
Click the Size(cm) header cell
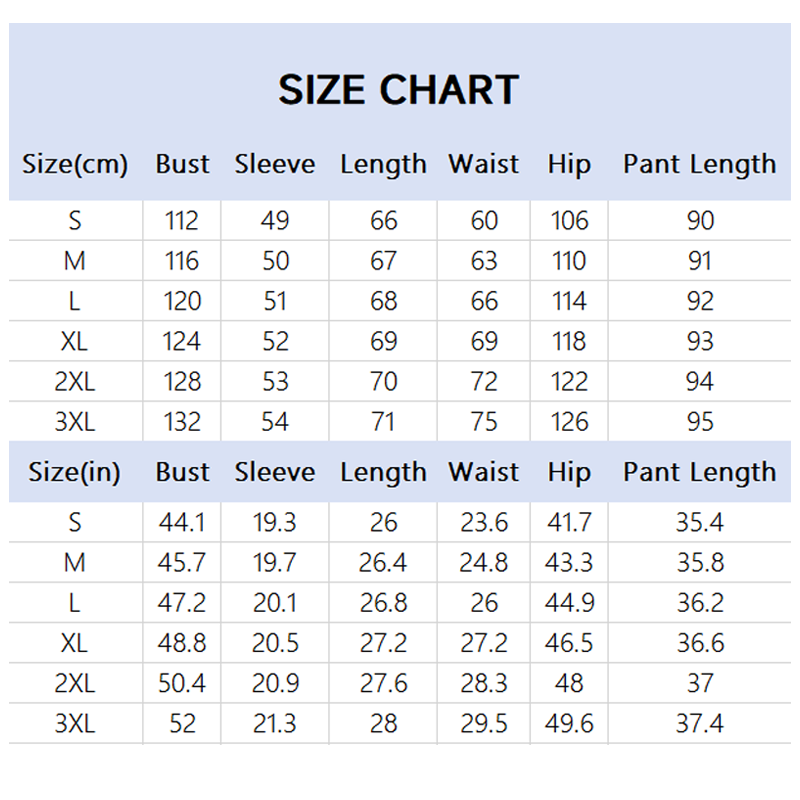[75, 164]
